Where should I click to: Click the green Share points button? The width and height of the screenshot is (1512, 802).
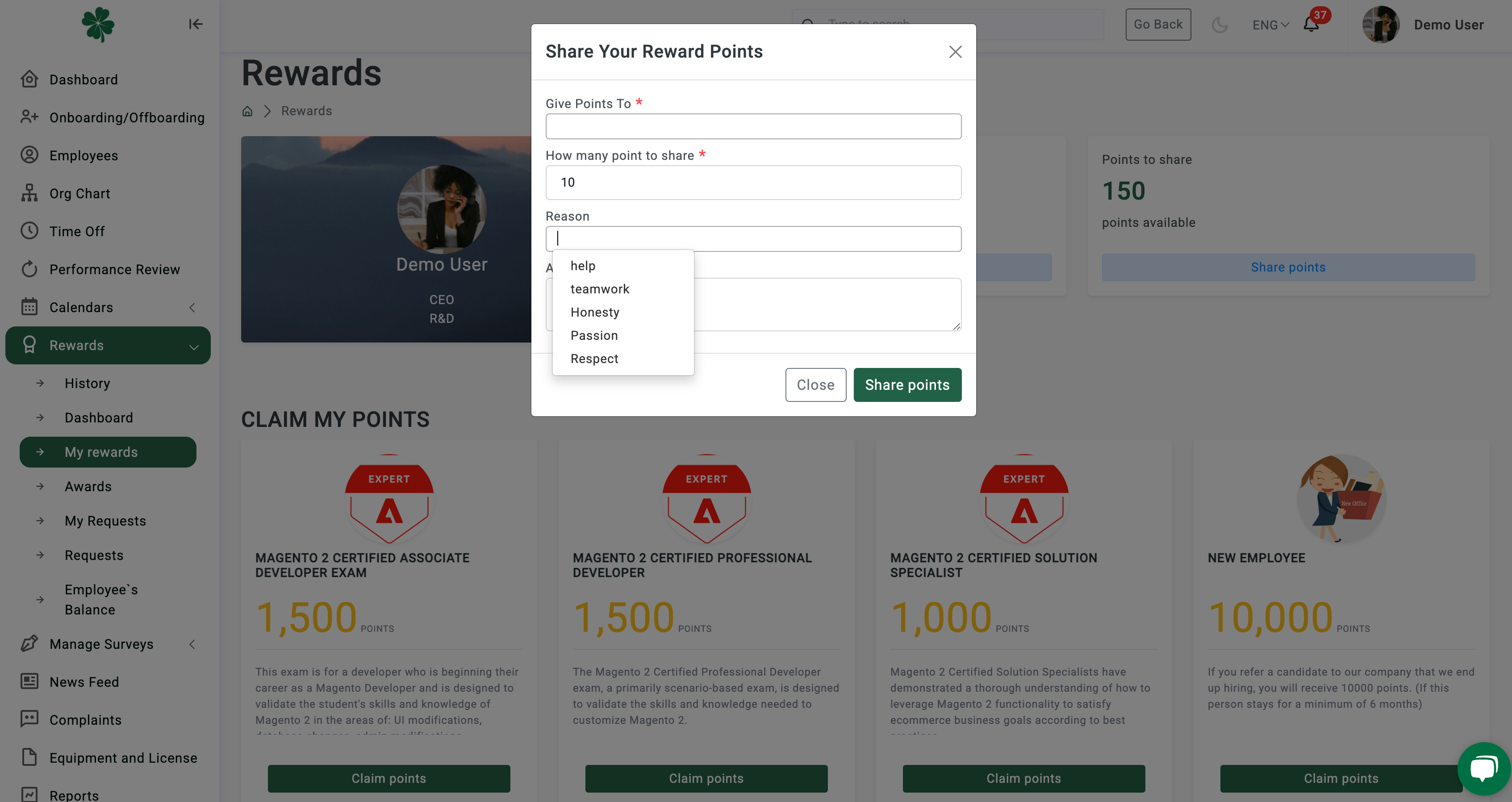pos(907,384)
